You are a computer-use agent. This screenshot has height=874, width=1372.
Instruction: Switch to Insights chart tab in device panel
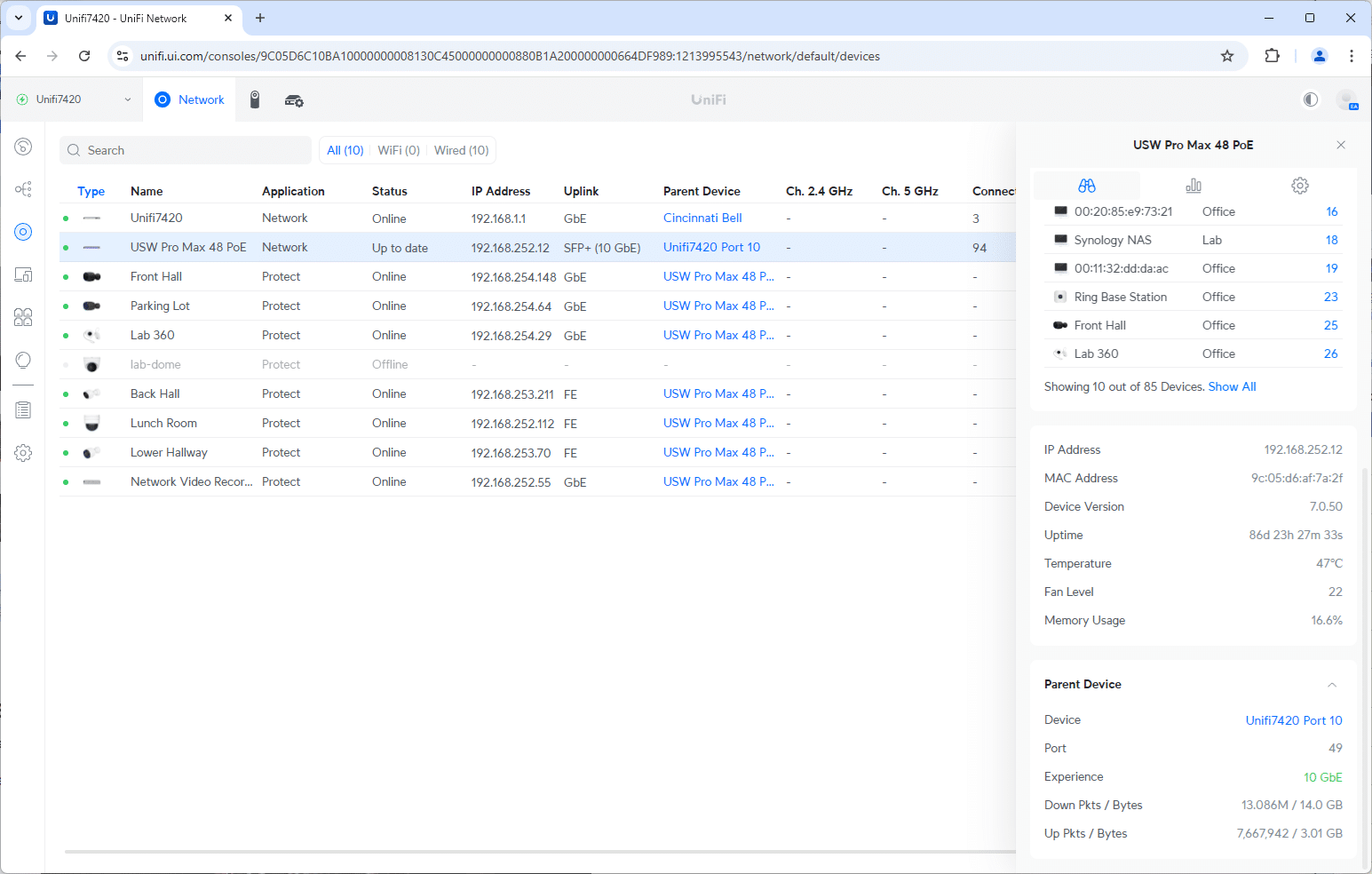[1194, 186]
